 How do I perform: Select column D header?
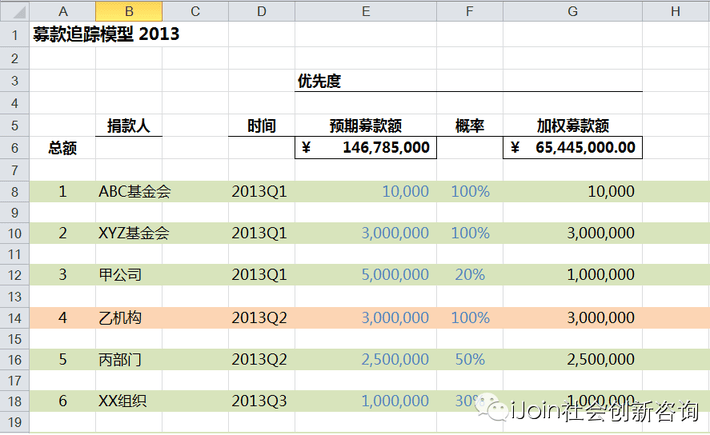(262, 11)
